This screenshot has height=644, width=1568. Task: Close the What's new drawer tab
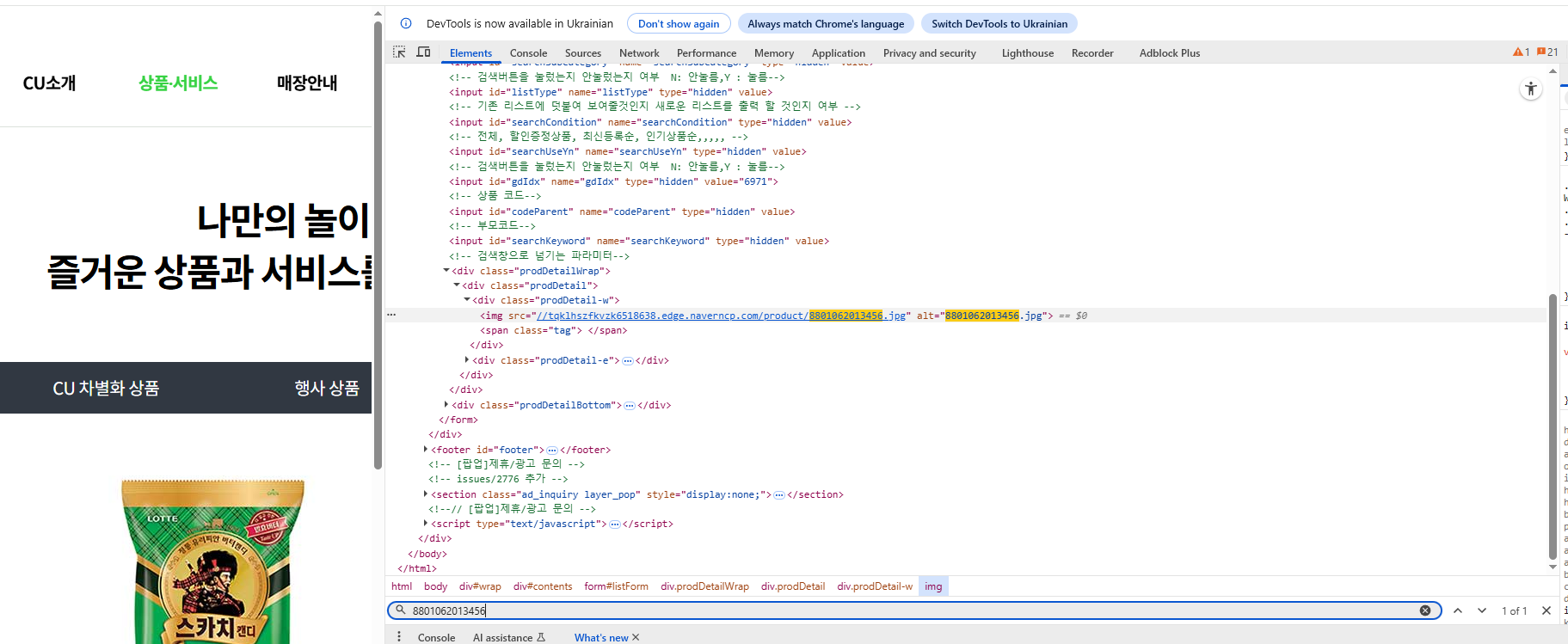(x=636, y=637)
